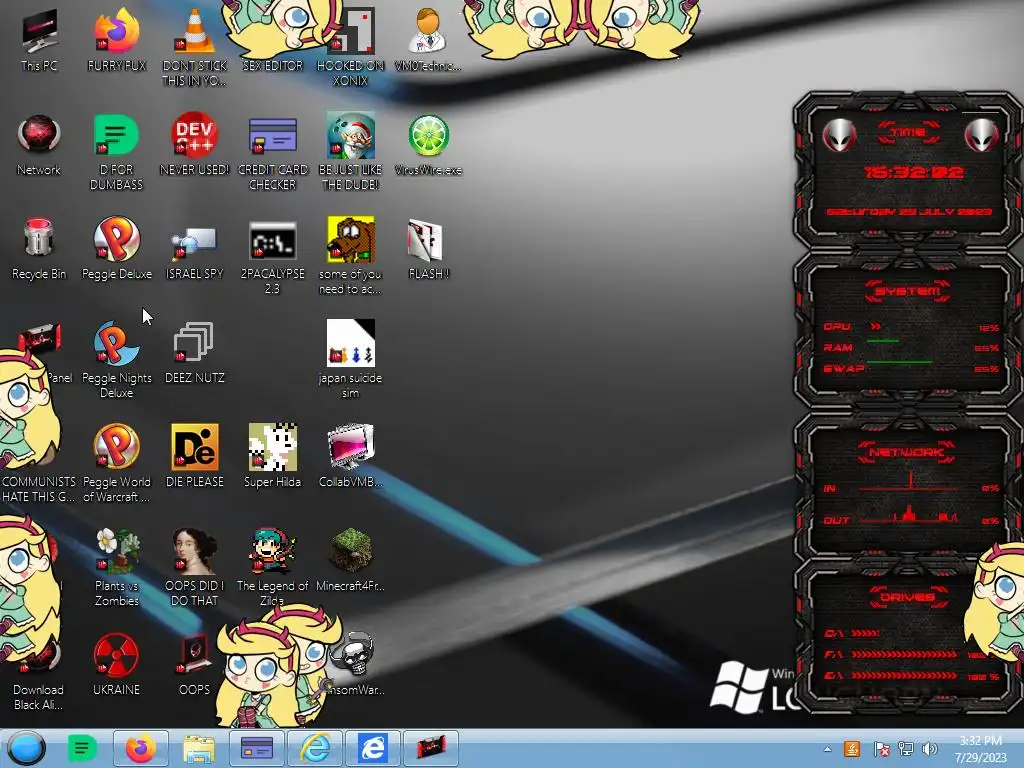The width and height of the screenshot is (1024, 768).
Task: Click the DRIVES gadget header
Action: 908,597
